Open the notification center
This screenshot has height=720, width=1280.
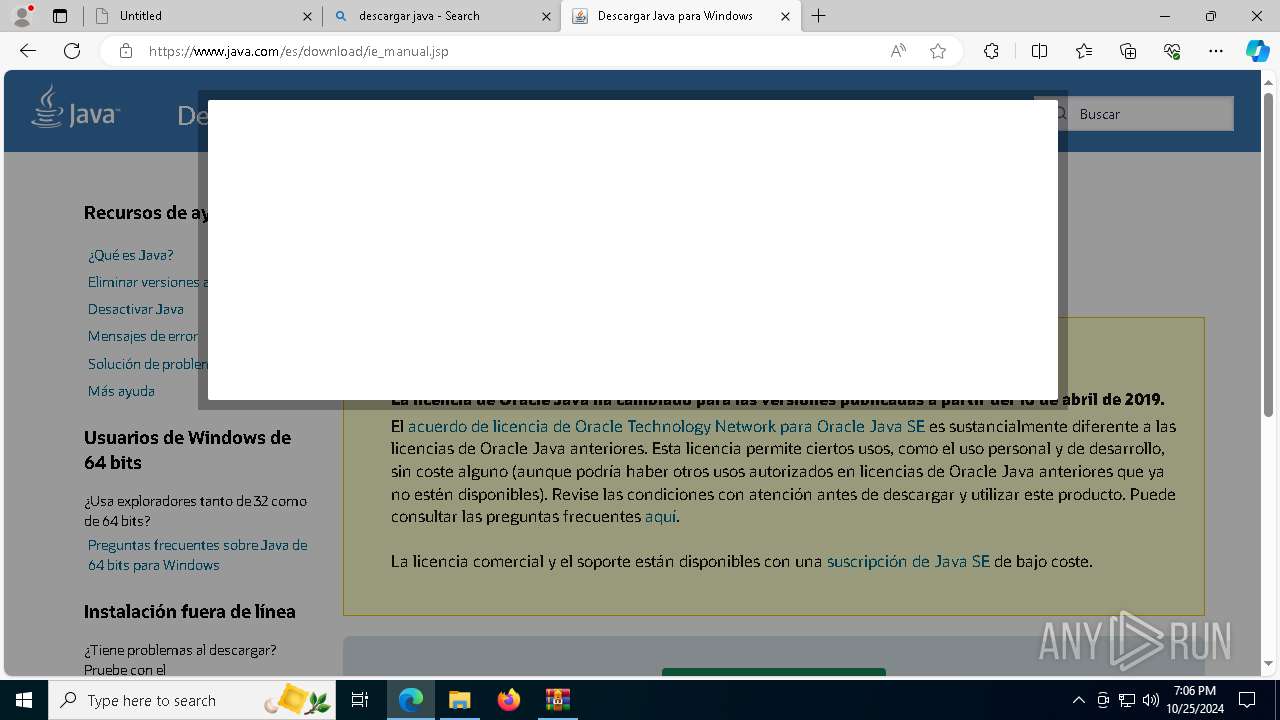(1247, 700)
